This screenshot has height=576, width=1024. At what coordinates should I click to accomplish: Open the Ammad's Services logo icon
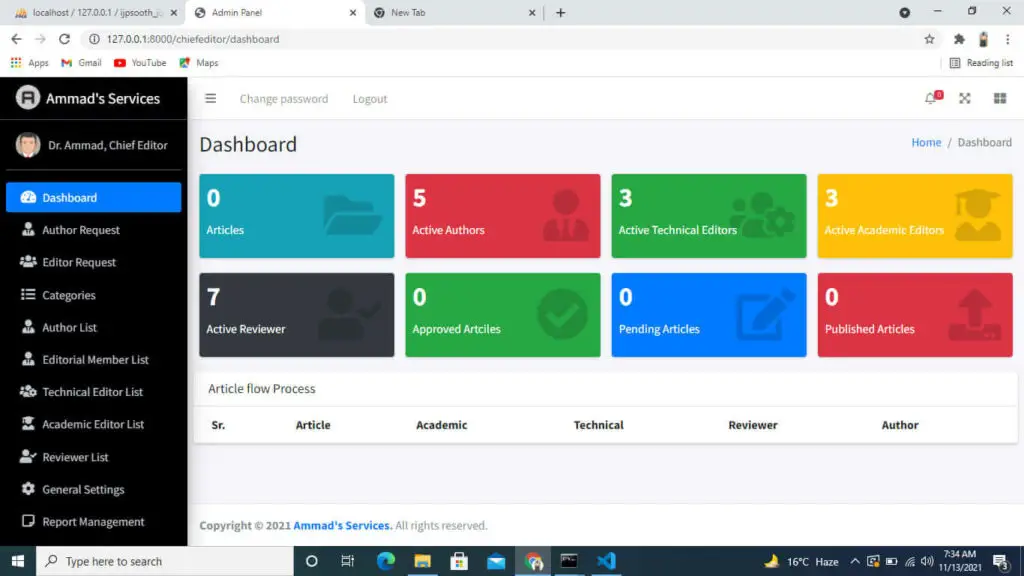pos(27,97)
